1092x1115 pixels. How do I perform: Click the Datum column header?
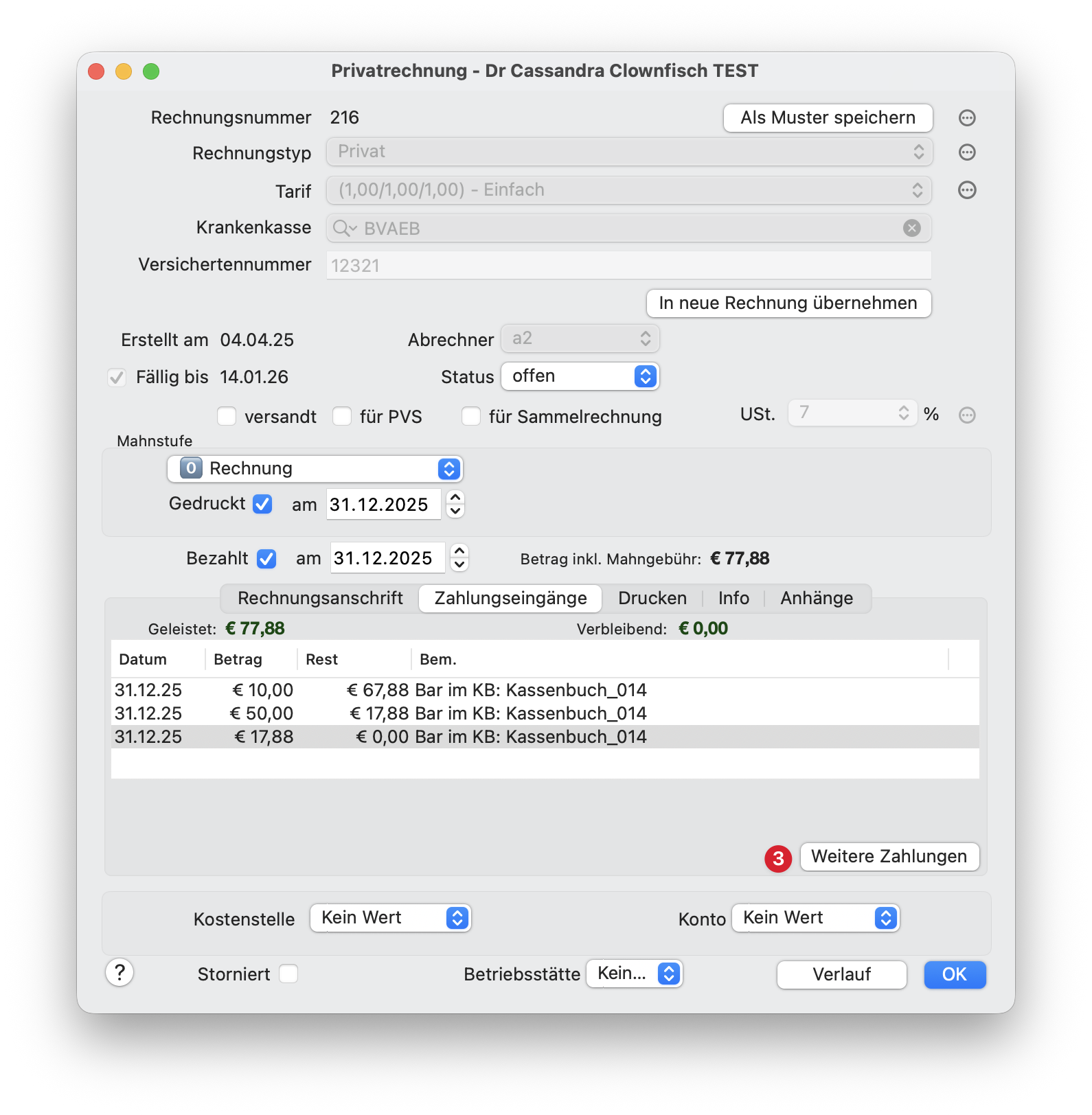click(158, 660)
